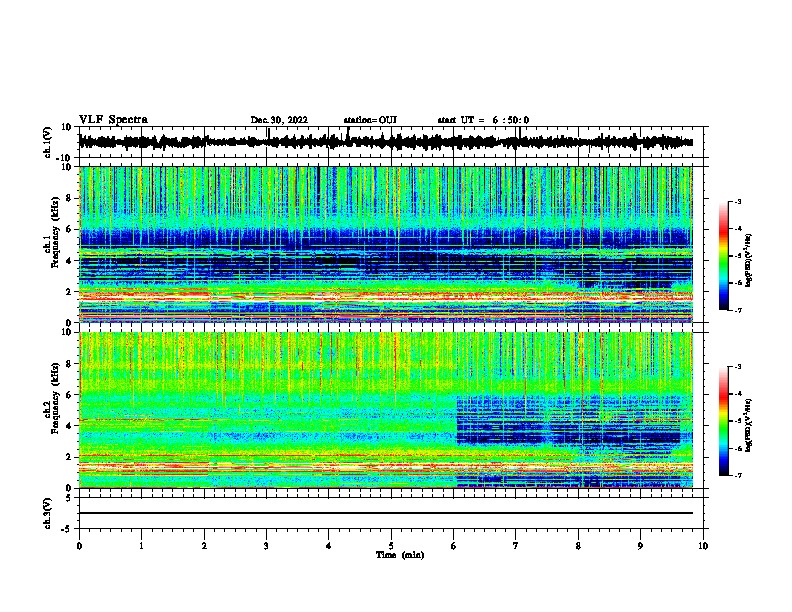Click the ch.2 spectrogram color bar
This screenshot has width=792, height=612.
click(x=723, y=421)
